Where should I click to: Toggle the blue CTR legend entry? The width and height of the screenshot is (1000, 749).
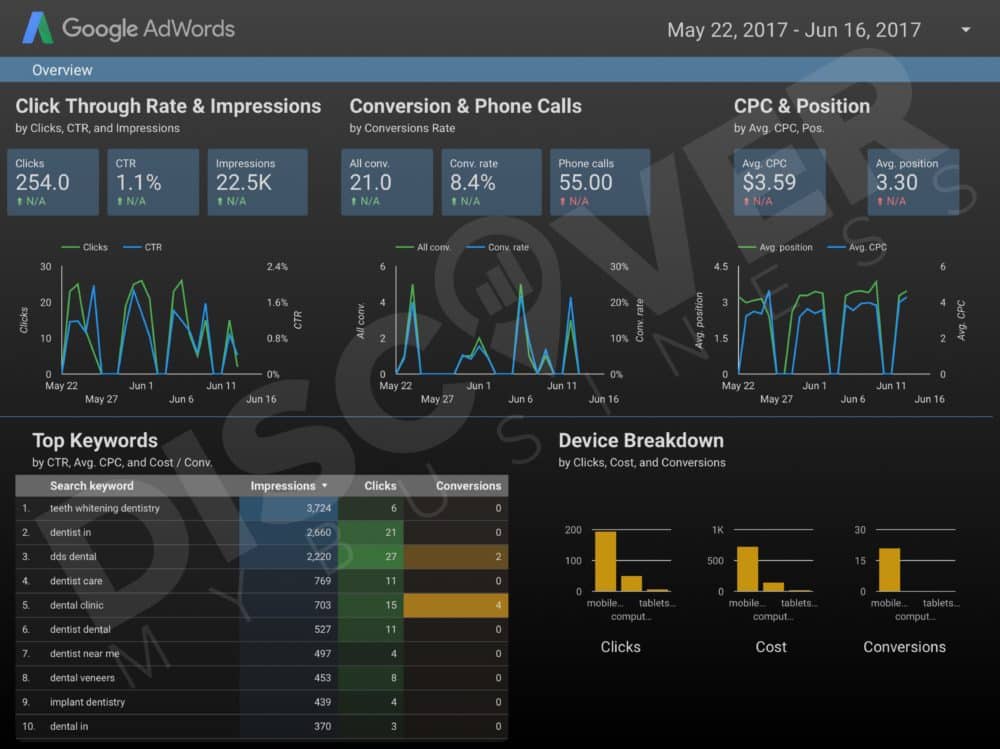click(142, 248)
